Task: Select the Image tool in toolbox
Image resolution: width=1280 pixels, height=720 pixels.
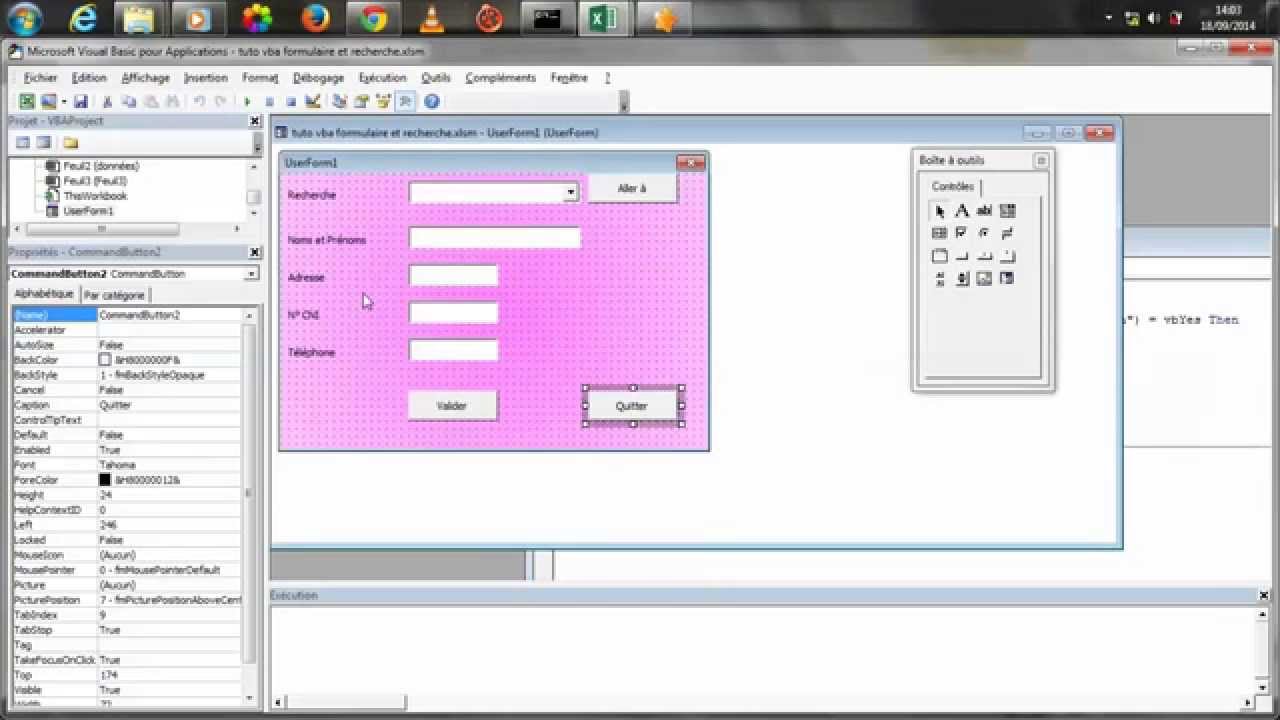Action: point(984,278)
